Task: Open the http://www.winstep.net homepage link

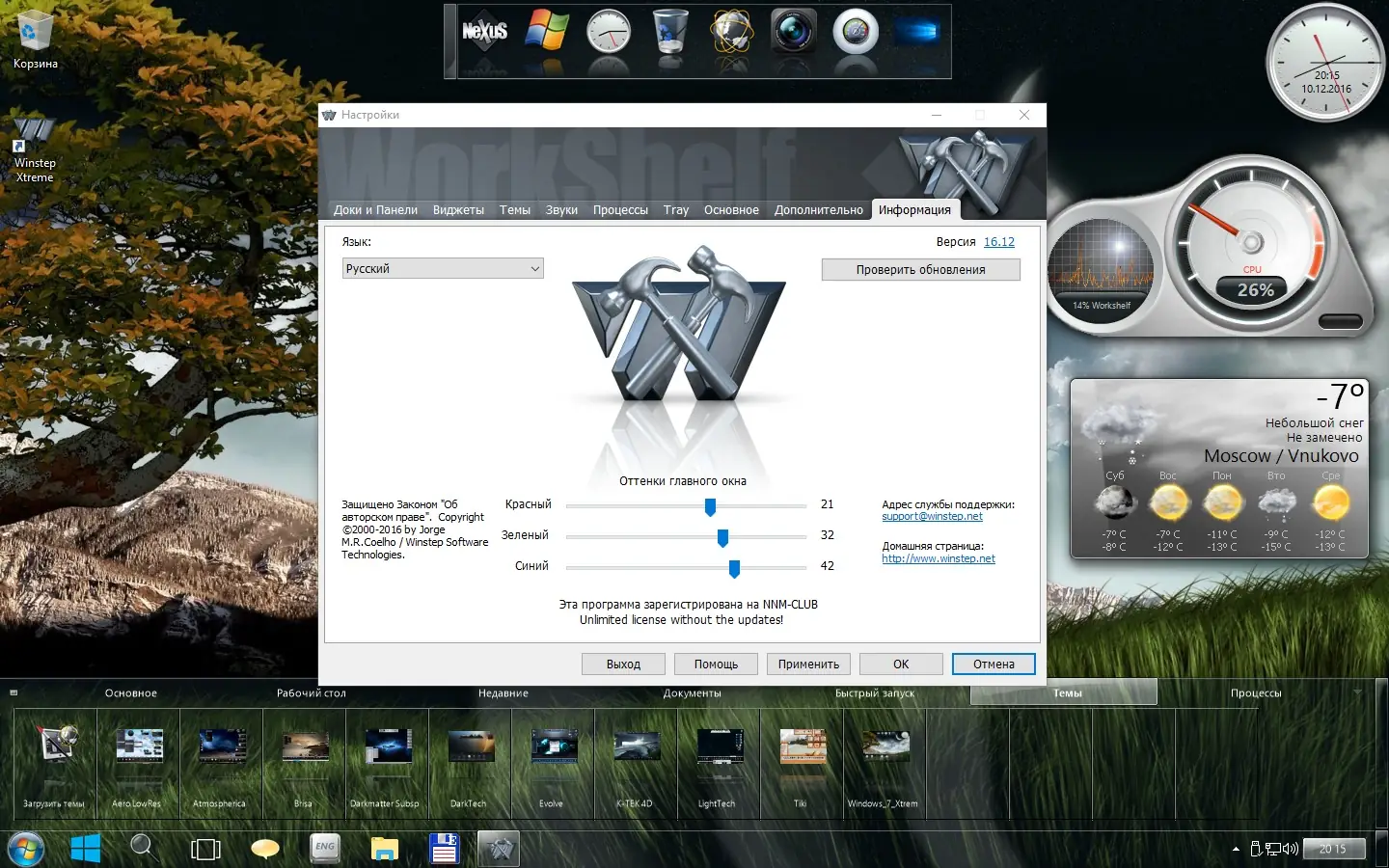Action: [x=939, y=558]
